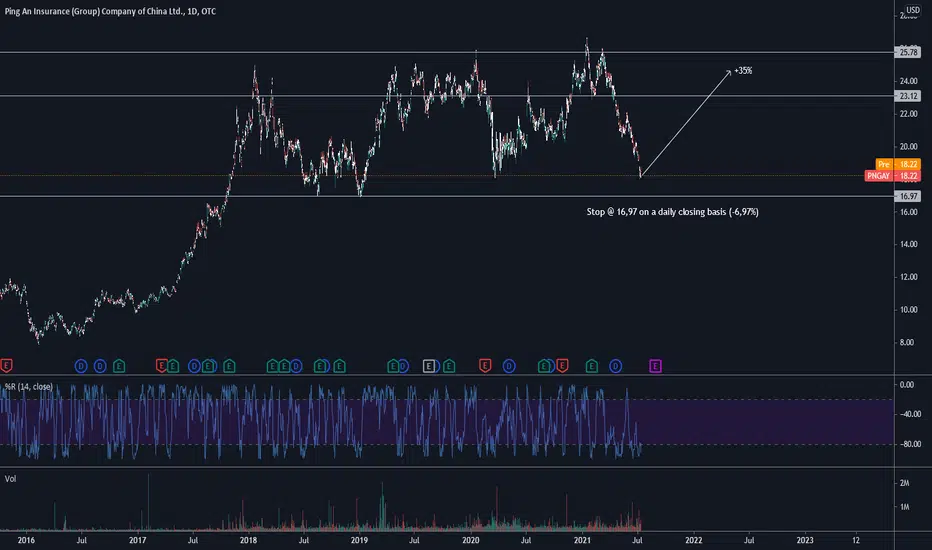Click the 22.00 price scale value
The height and width of the screenshot is (550, 932).
[908, 114]
